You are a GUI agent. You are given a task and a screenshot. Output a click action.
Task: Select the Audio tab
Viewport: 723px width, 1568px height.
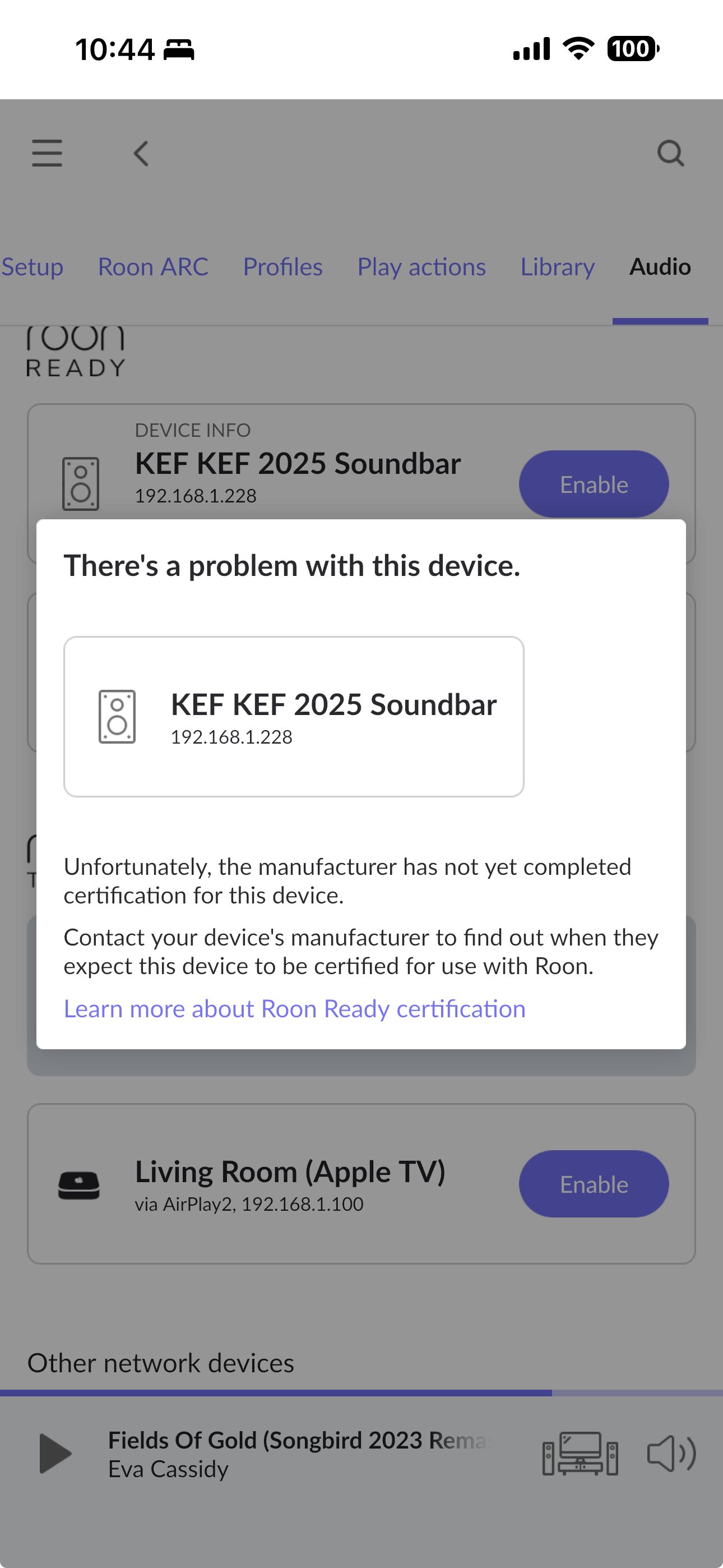point(660,266)
